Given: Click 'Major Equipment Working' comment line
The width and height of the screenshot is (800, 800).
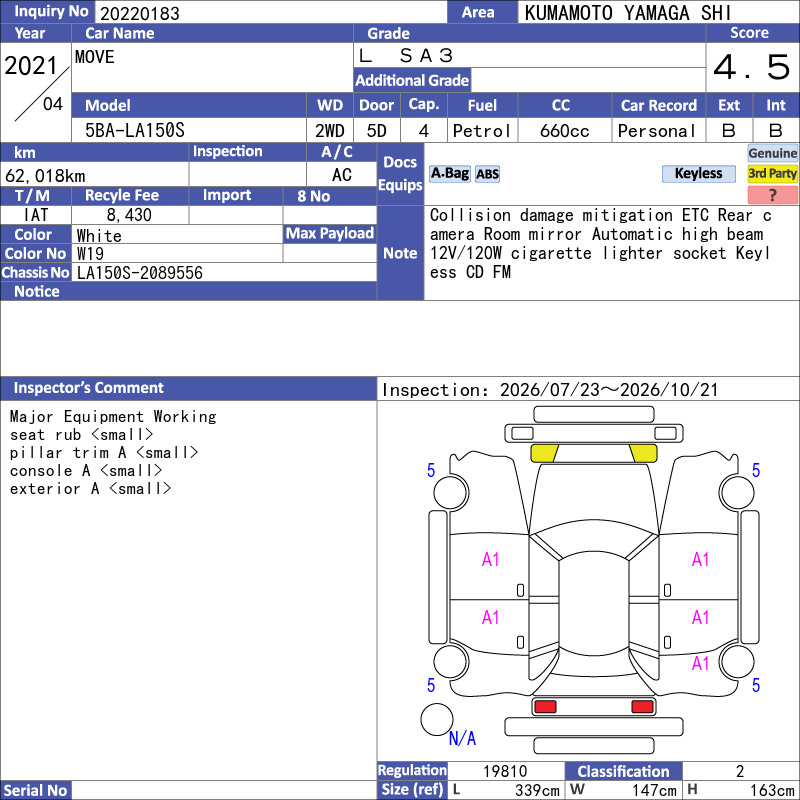Looking at the screenshot, I should coord(113,417).
